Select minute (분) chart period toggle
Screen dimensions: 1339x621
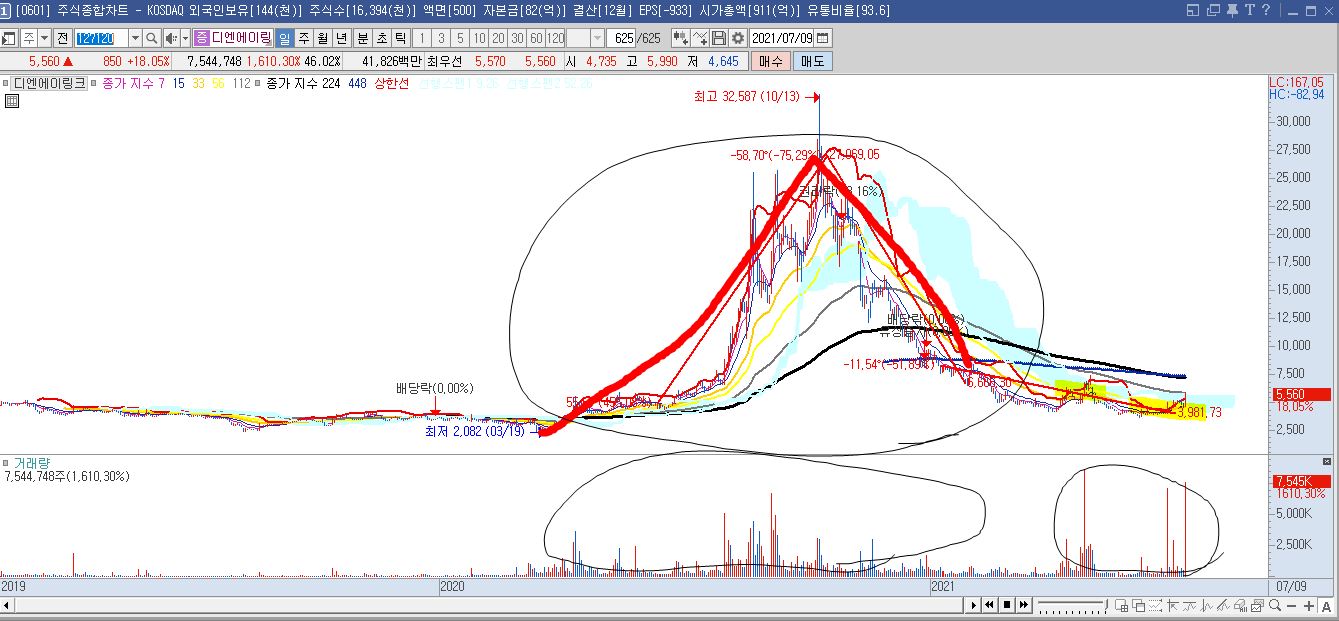pos(362,38)
